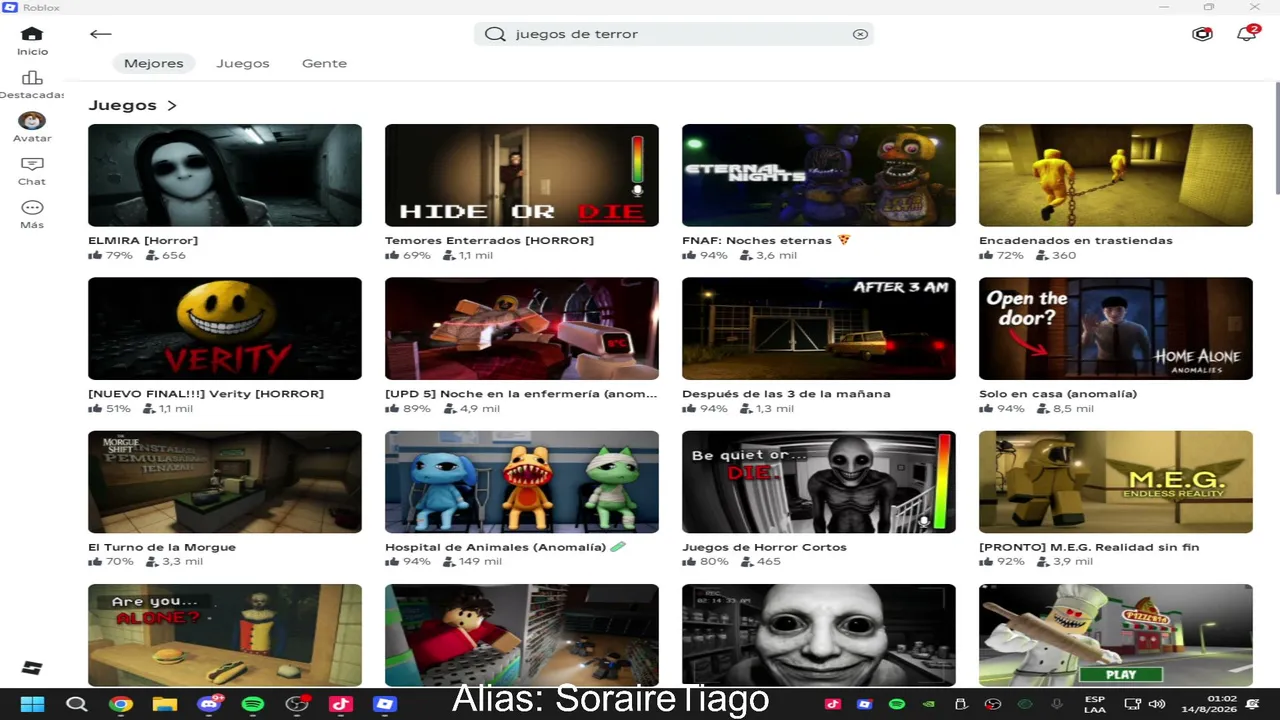Click the Roblox taskbar icon
1280x720 pixels.
pos(385,704)
